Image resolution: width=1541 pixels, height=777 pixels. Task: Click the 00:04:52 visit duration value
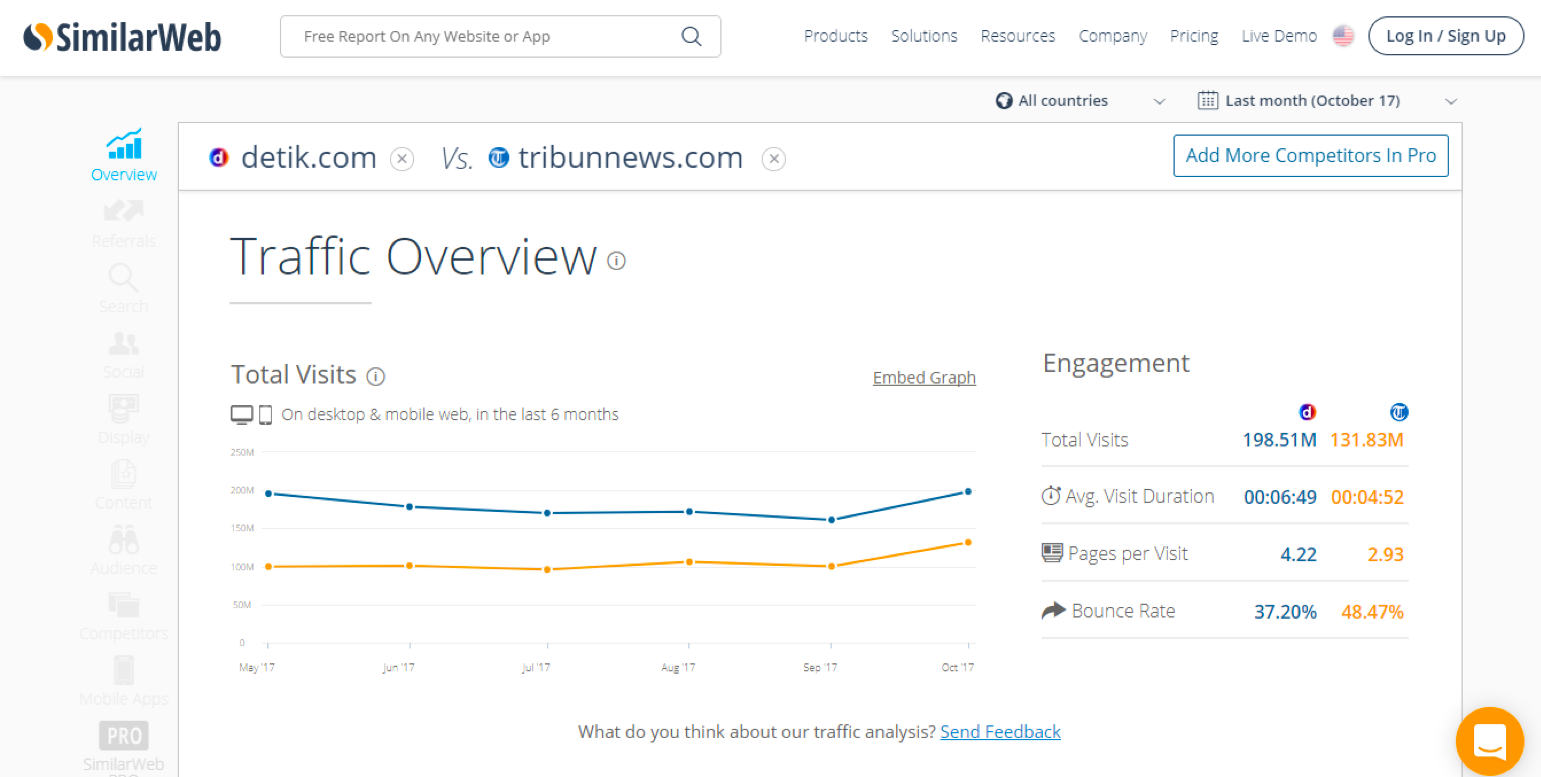1367,497
